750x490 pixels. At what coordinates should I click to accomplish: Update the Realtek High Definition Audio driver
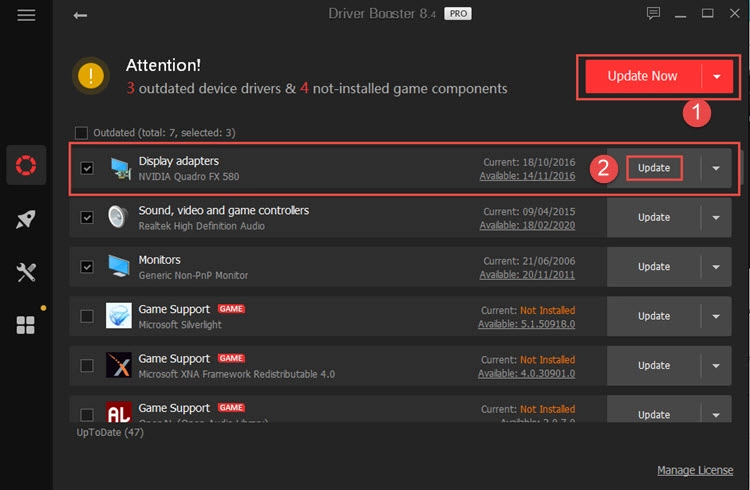[x=654, y=217]
